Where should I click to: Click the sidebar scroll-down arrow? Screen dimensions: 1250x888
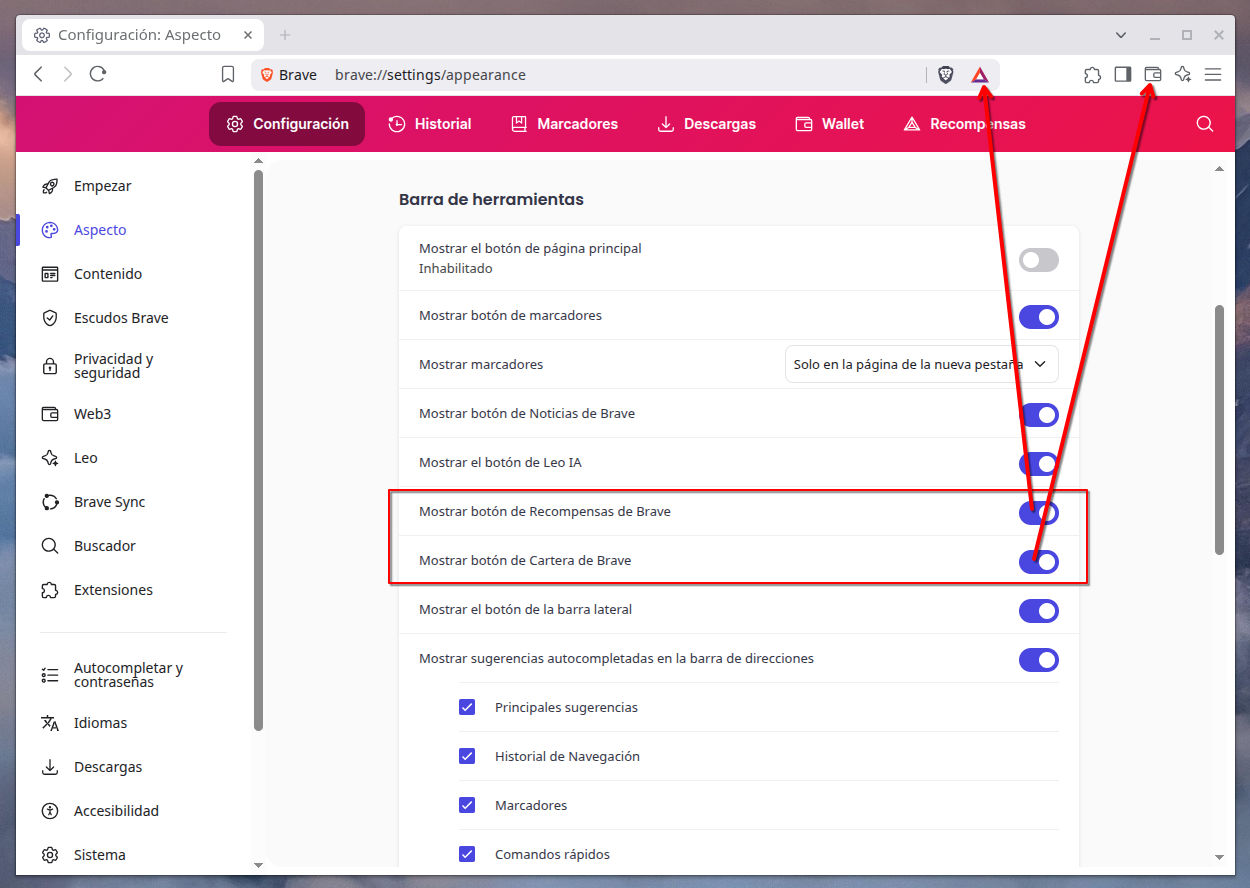pyautogui.click(x=258, y=864)
